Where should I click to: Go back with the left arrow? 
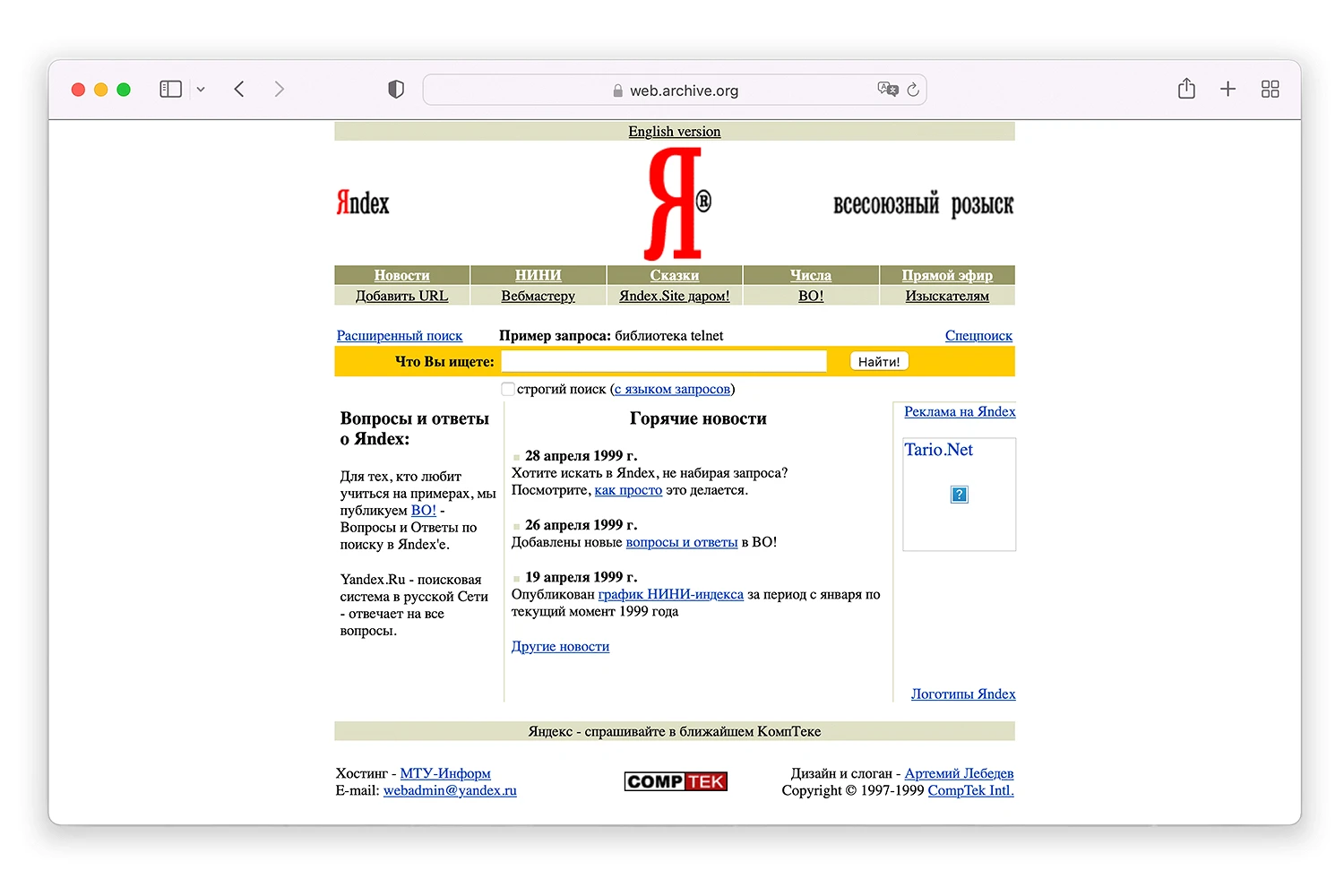point(239,90)
